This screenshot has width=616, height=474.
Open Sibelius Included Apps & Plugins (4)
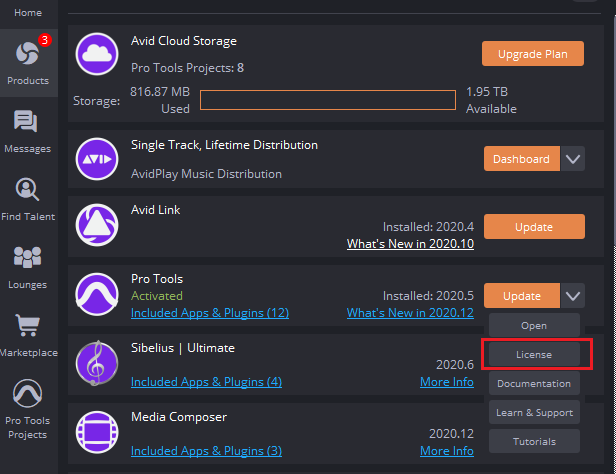coord(206,382)
